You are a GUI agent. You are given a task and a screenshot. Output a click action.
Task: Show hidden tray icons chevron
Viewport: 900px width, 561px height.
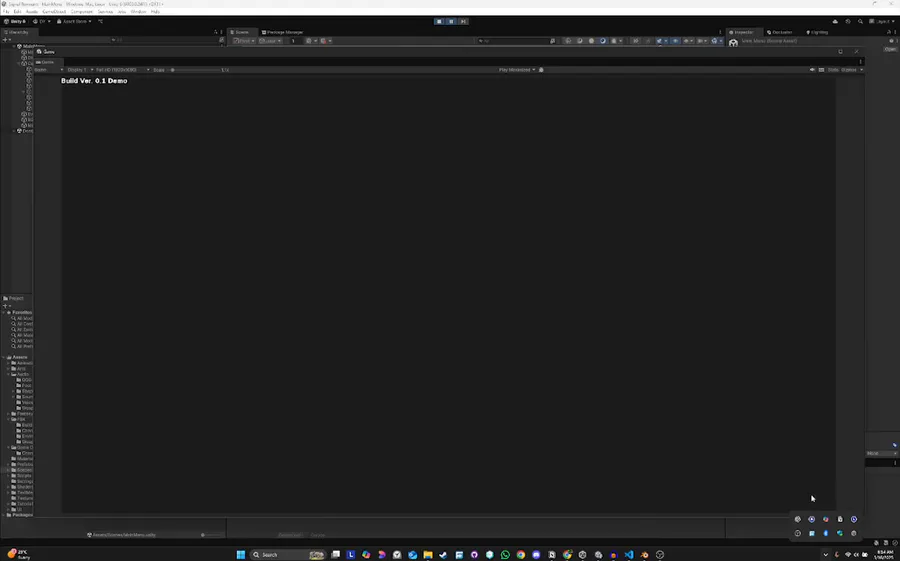coord(825,555)
